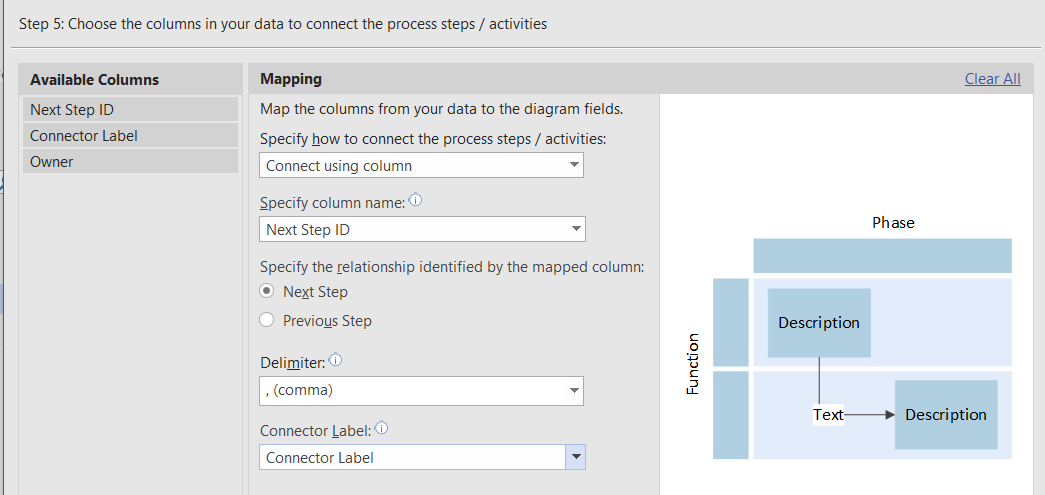Click the Function swimlane label in preview
Image resolution: width=1045 pixels, height=495 pixels.
click(692, 364)
